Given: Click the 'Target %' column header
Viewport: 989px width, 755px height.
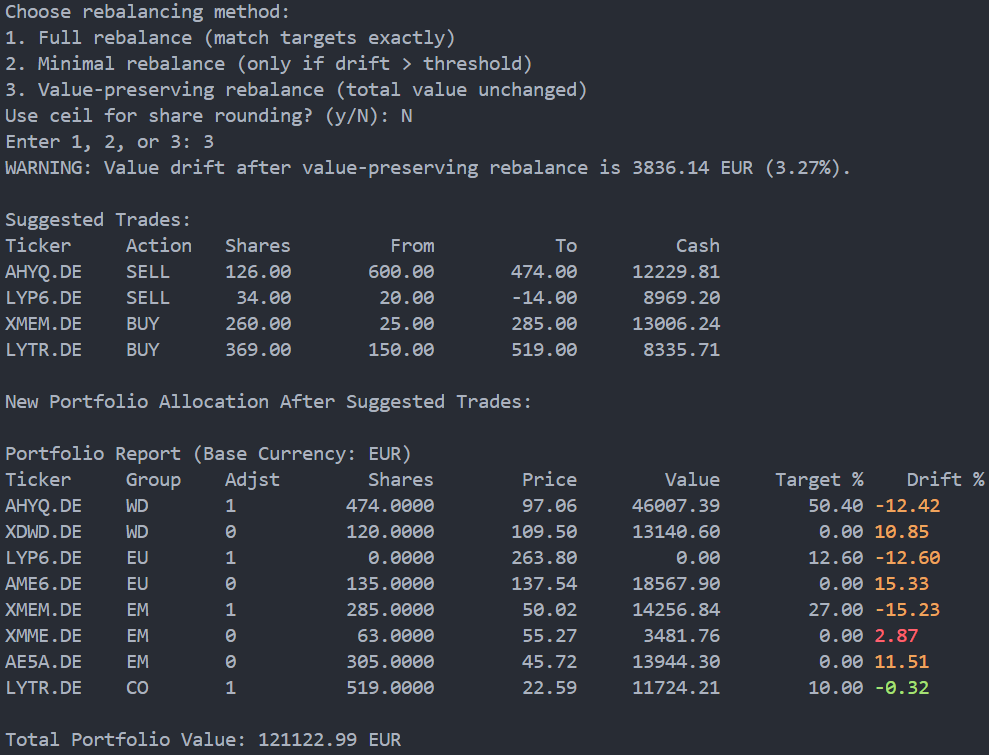Looking at the screenshot, I should [819, 479].
